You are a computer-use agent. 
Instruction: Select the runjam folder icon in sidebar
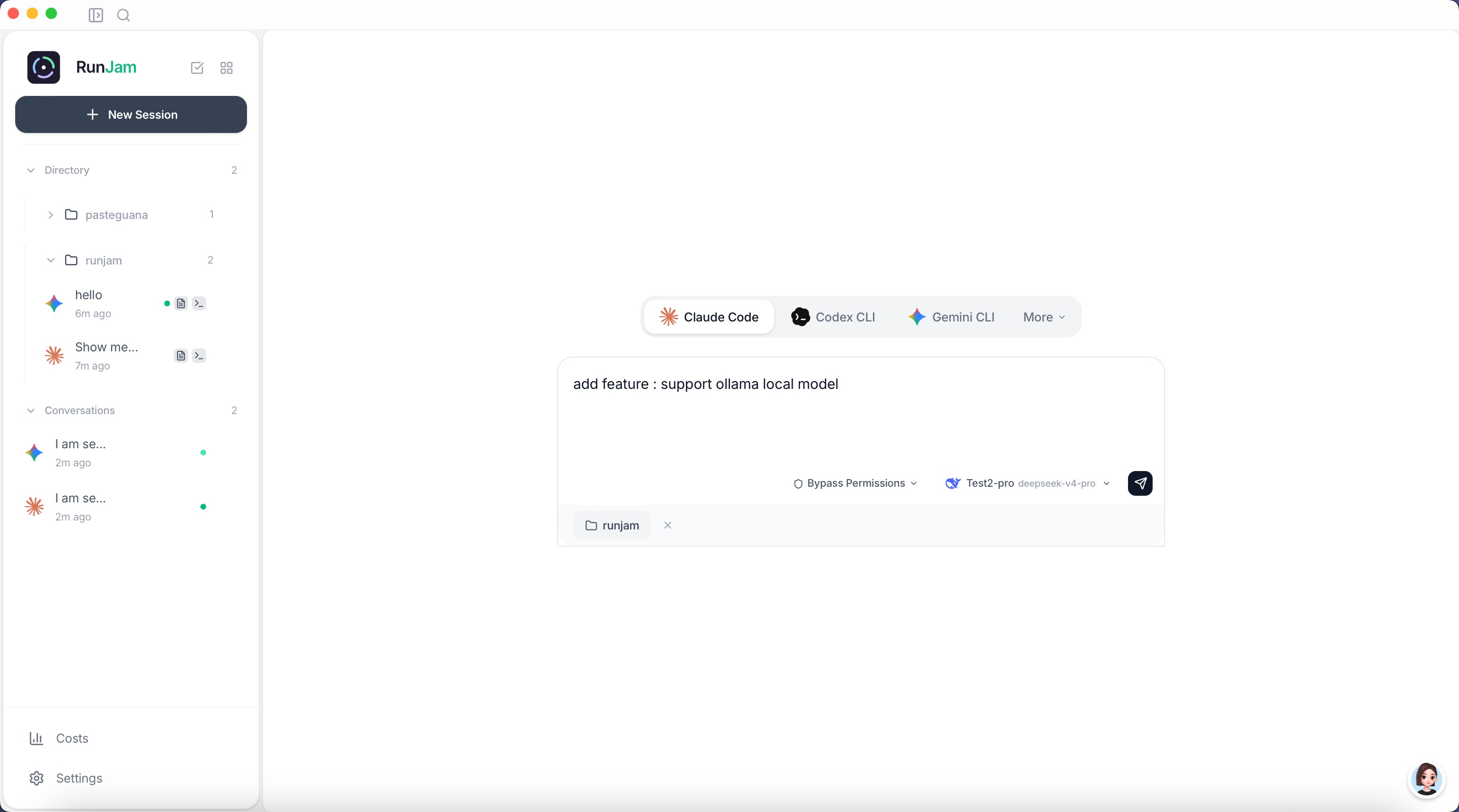(x=71, y=260)
